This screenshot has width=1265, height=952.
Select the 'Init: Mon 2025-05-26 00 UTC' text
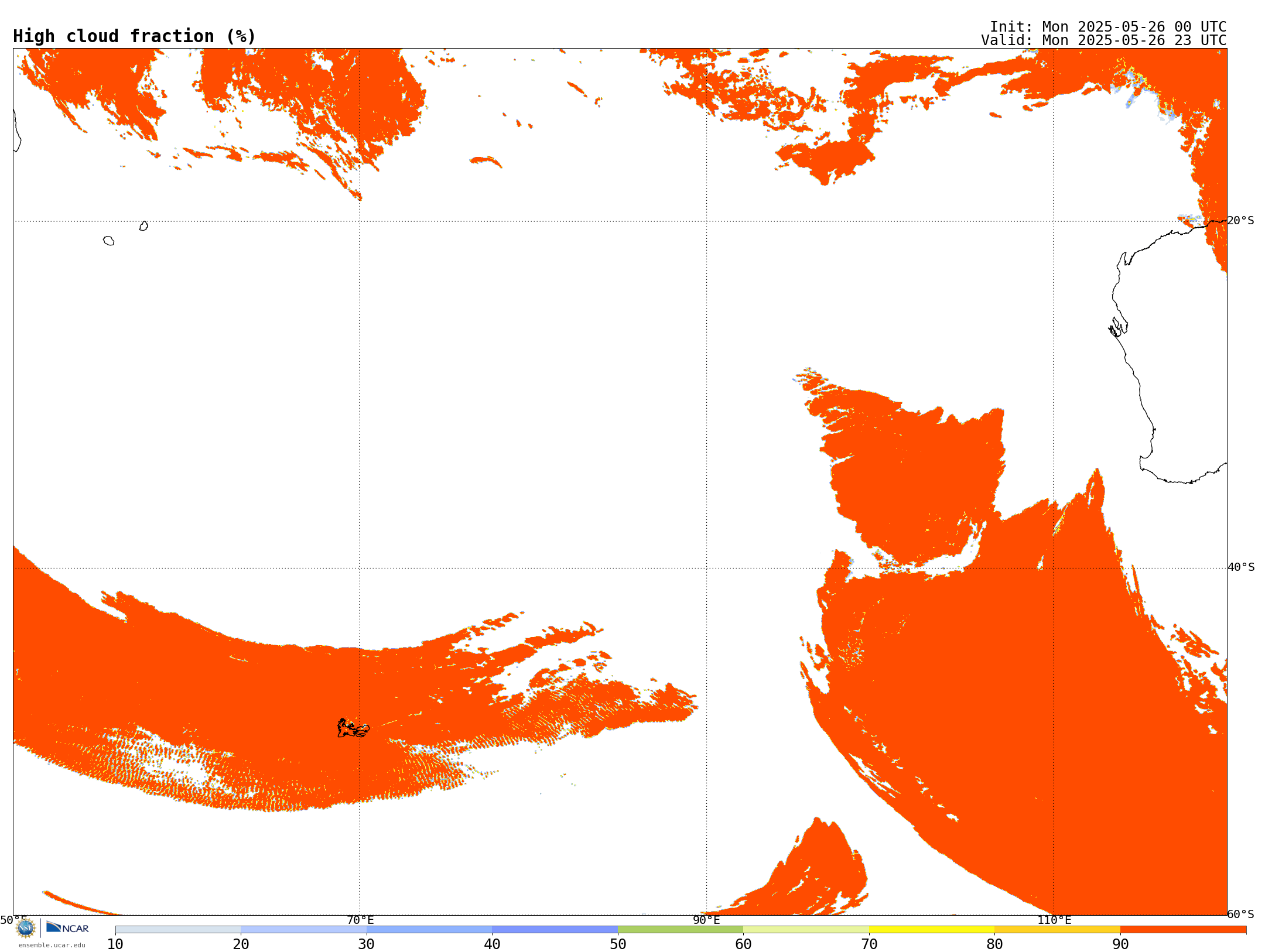pos(1107,27)
